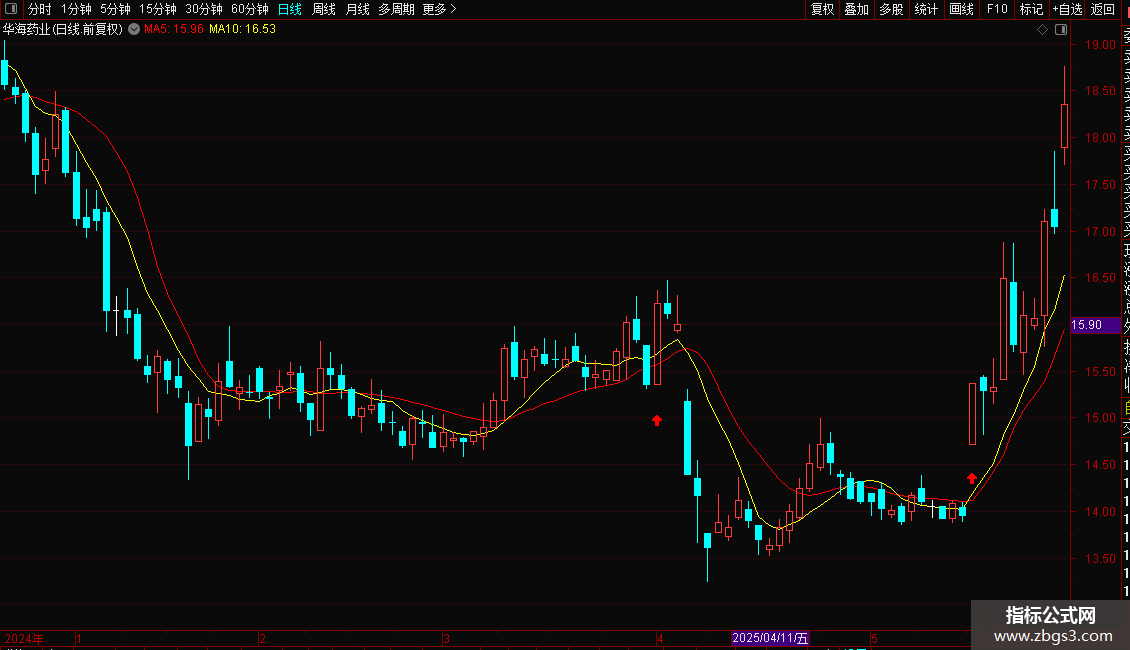Click the 16.50 price axis label

[1100, 277]
